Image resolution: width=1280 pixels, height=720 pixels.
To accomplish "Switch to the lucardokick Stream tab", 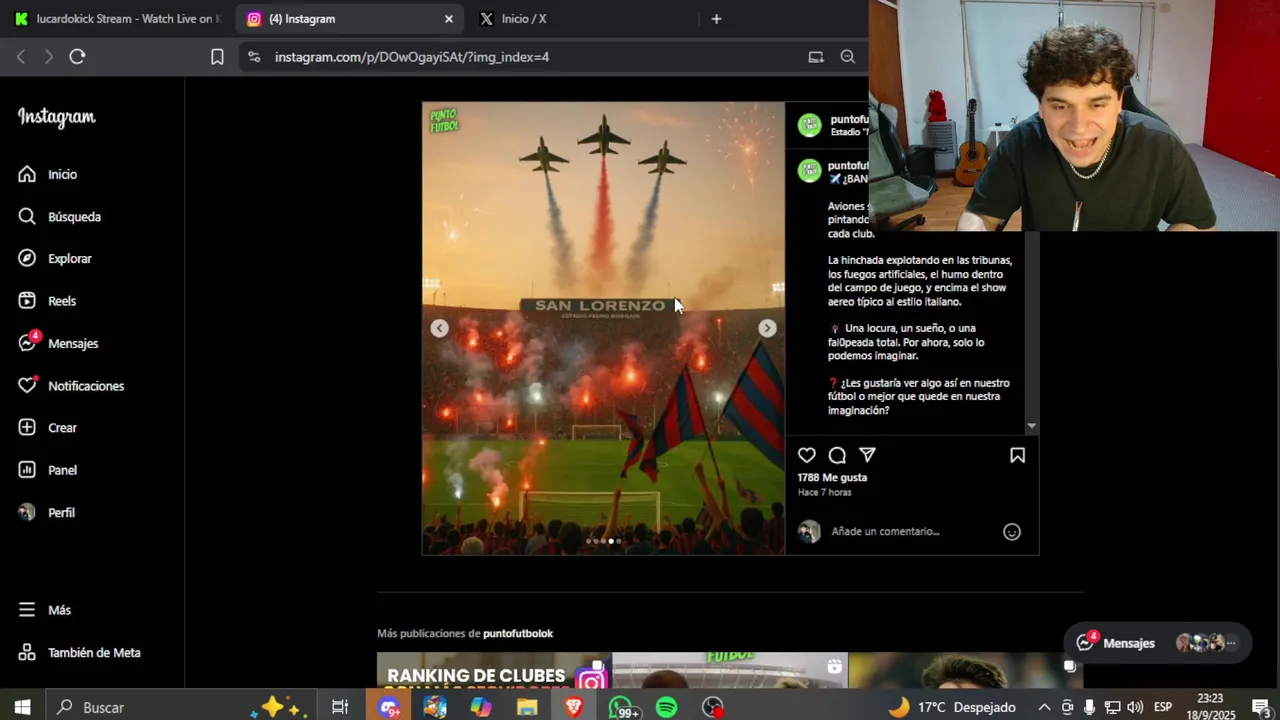I will pyautogui.click(x=118, y=19).
